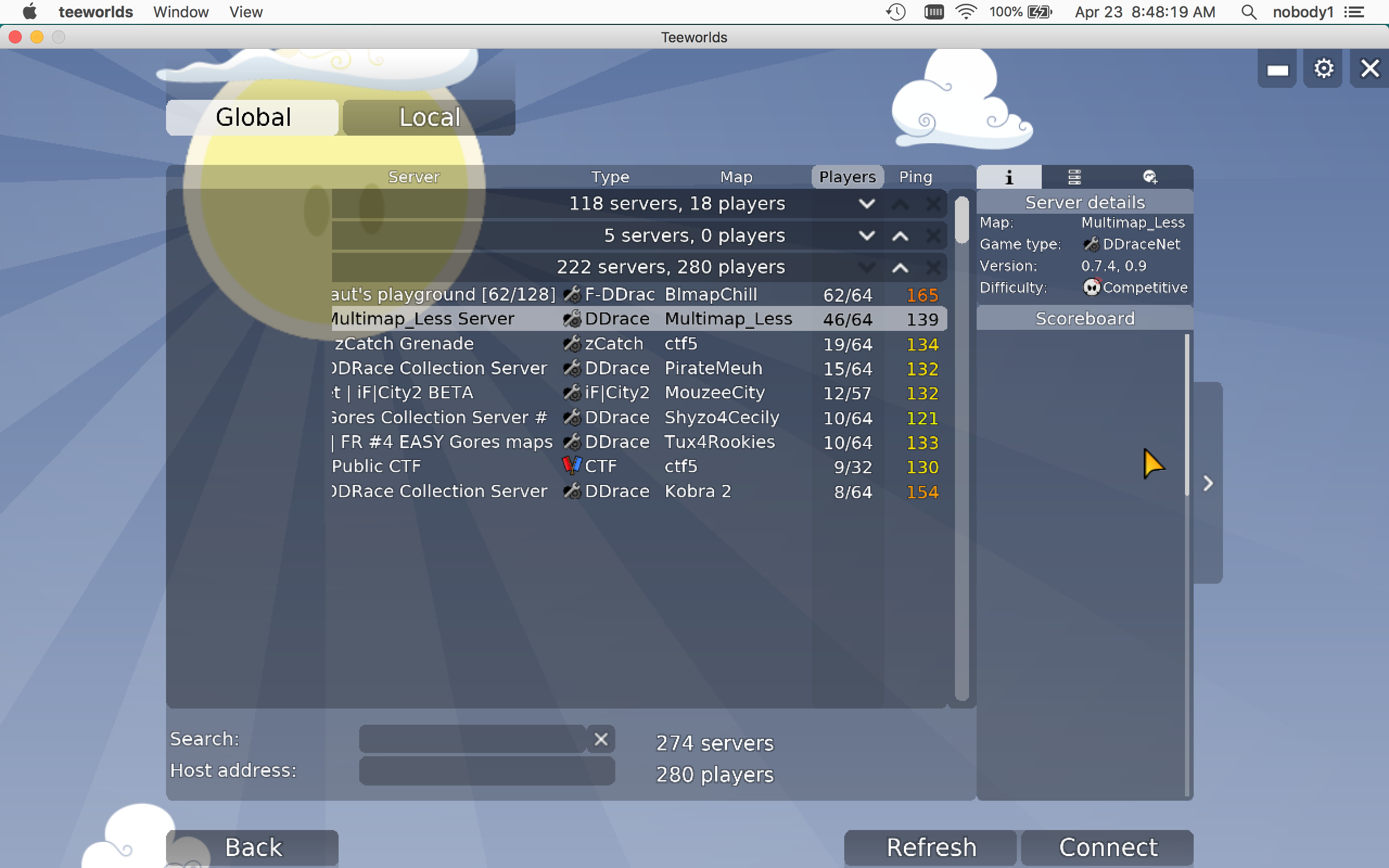Click the Connect button
Image resolution: width=1389 pixels, height=868 pixels.
pos(1107,847)
